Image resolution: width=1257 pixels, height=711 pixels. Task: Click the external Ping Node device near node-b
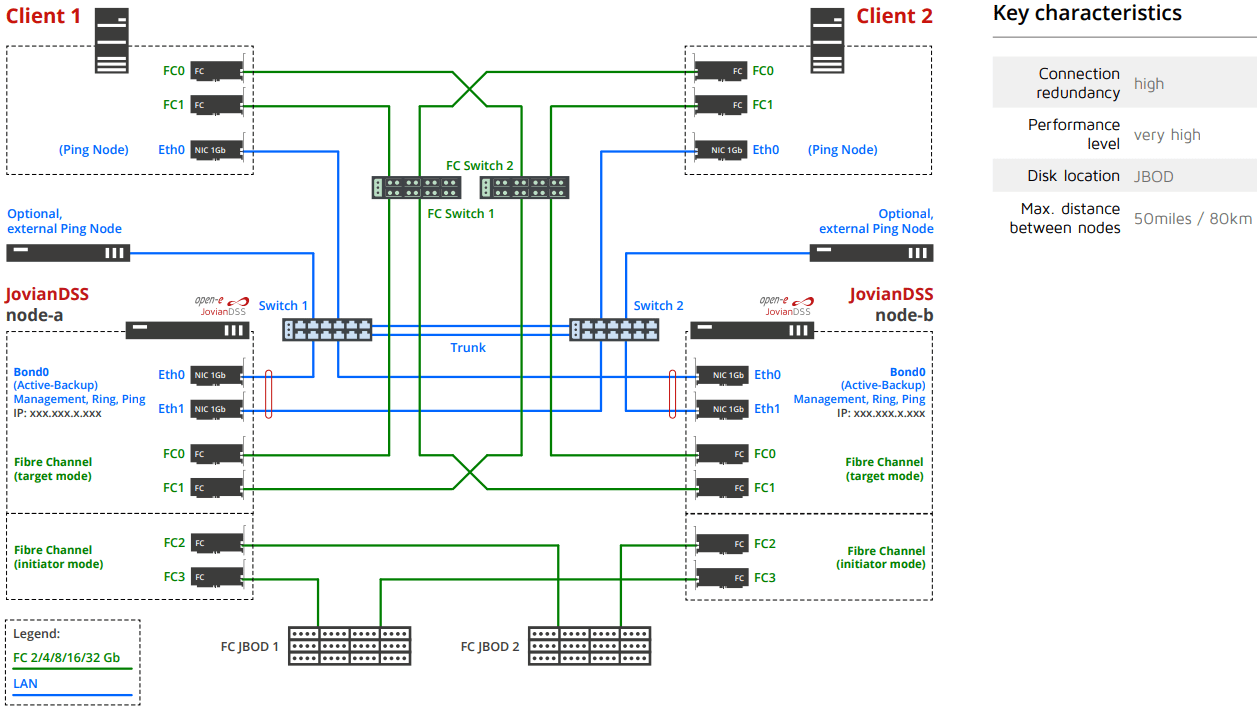(871, 254)
